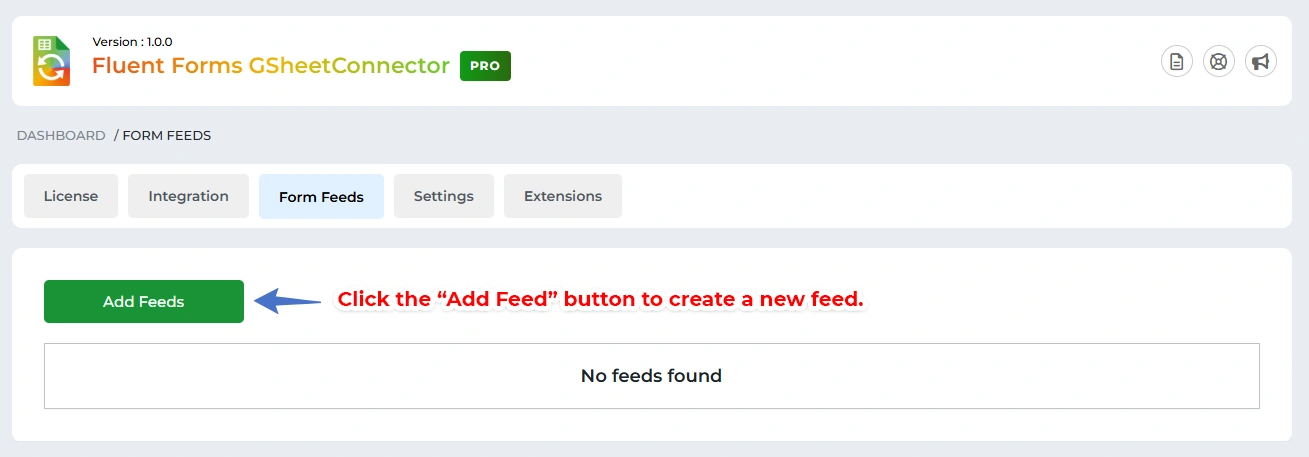Follow the DASHBOARD breadcrumb link
The width and height of the screenshot is (1309, 457).
pyautogui.click(x=61, y=135)
